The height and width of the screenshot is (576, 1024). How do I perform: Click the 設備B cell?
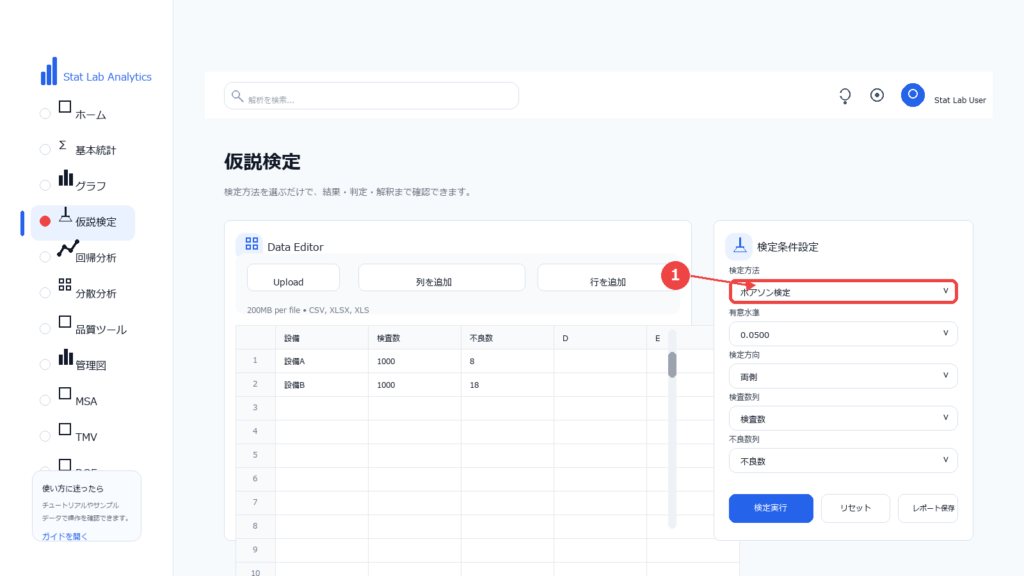click(x=321, y=385)
